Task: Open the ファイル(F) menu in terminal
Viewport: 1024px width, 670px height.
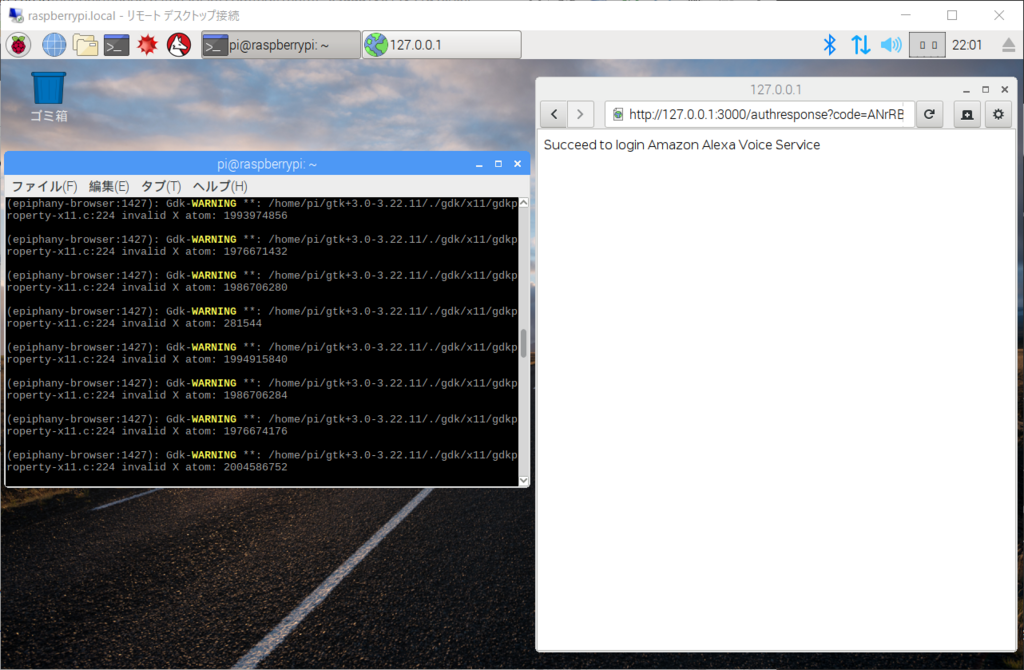Action: [x=44, y=187]
